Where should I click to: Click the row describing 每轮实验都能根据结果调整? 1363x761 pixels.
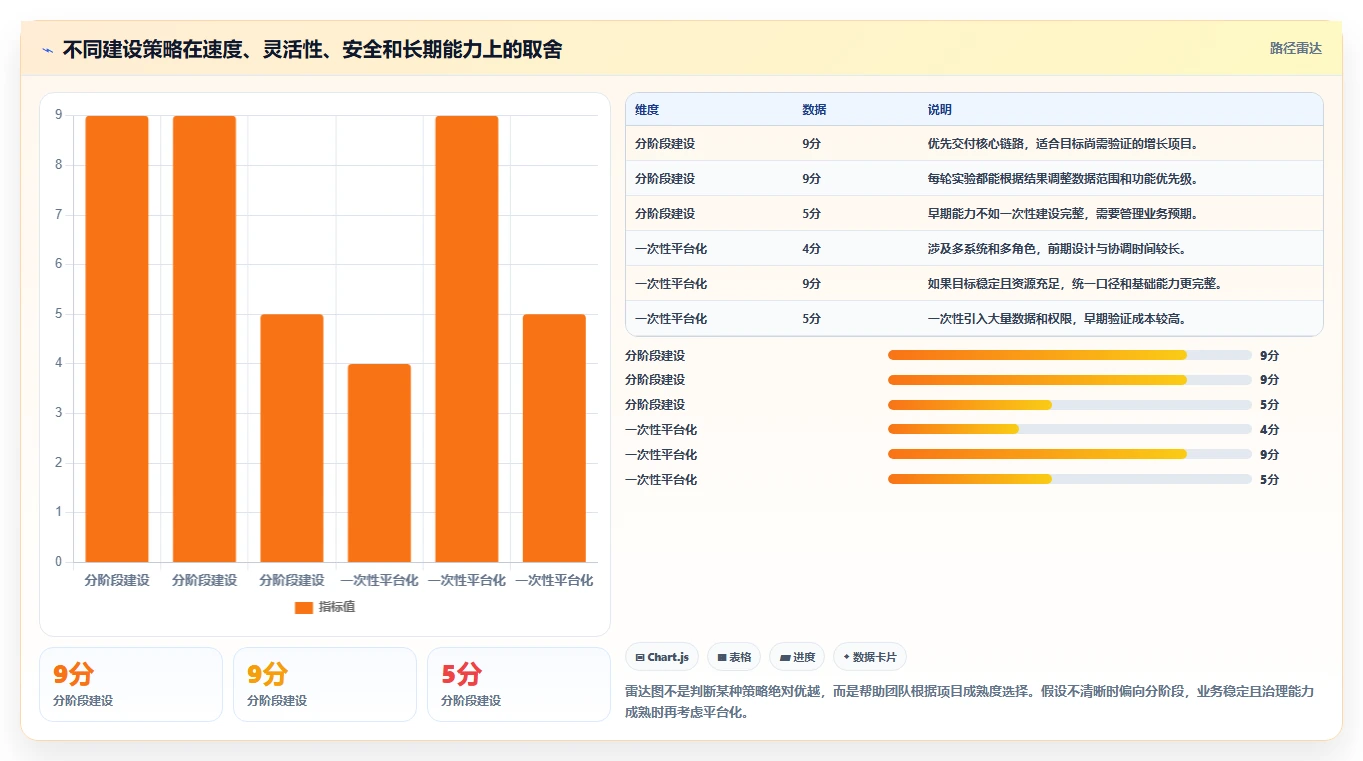974,178
